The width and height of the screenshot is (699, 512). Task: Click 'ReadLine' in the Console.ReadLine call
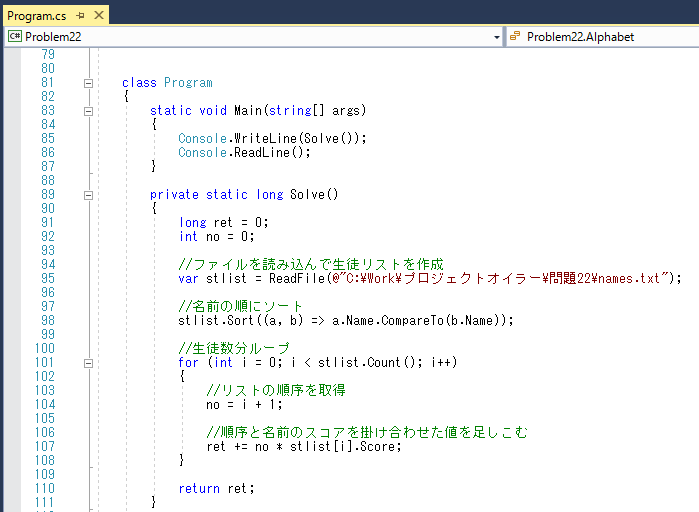pos(262,152)
